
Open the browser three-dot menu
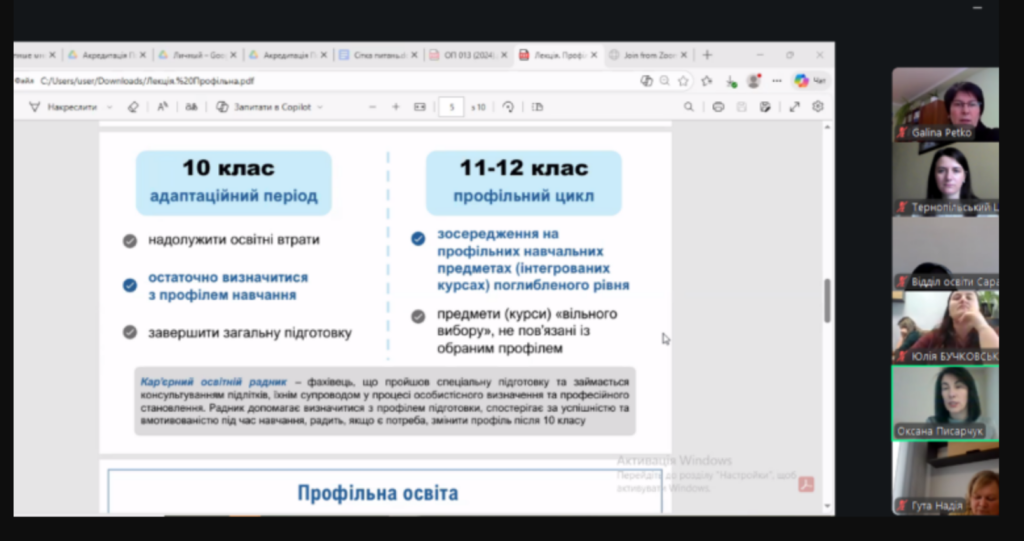pyautogui.click(x=776, y=81)
